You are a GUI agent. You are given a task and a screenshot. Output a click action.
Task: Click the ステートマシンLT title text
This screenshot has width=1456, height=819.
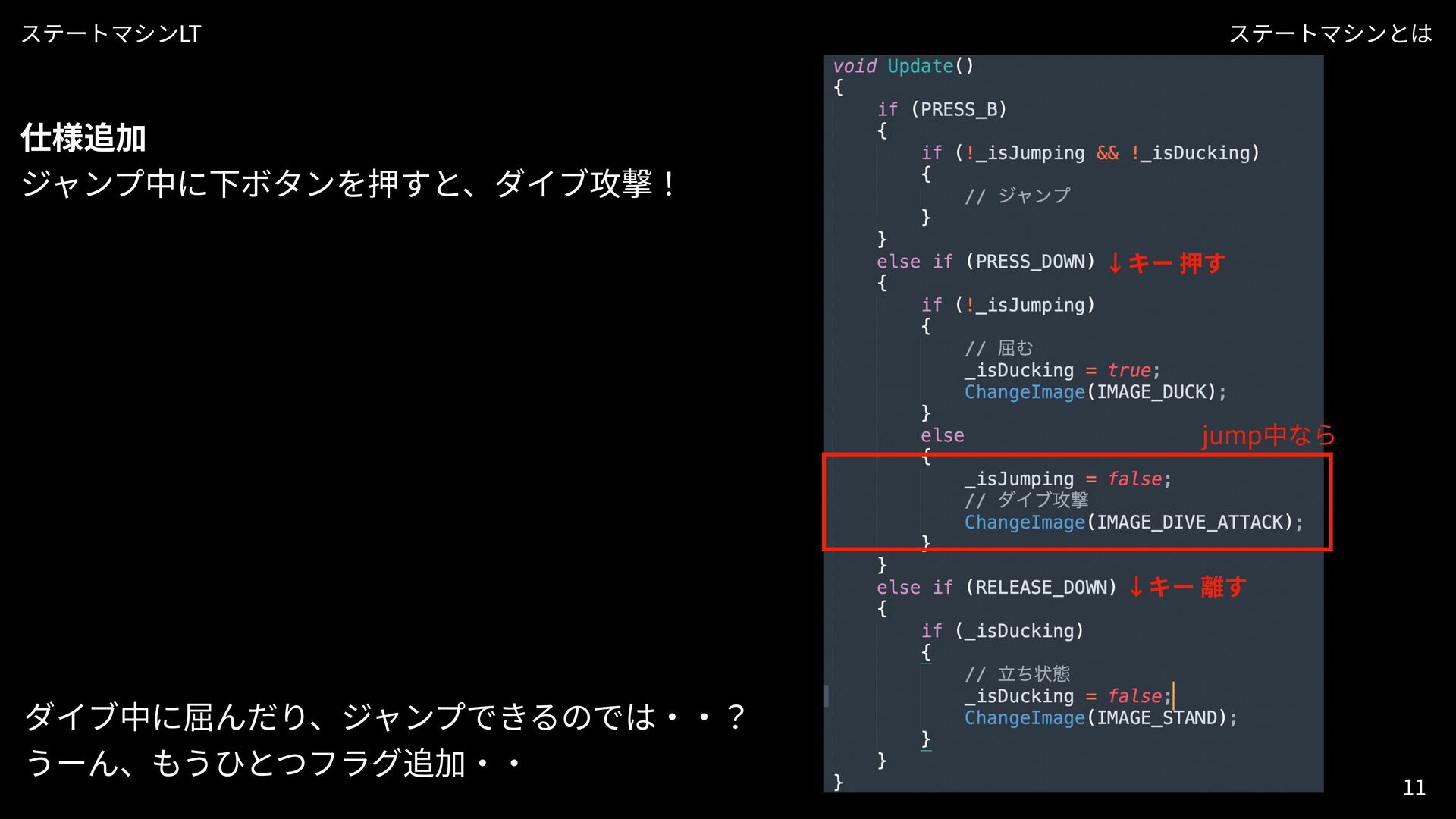tap(111, 33)
